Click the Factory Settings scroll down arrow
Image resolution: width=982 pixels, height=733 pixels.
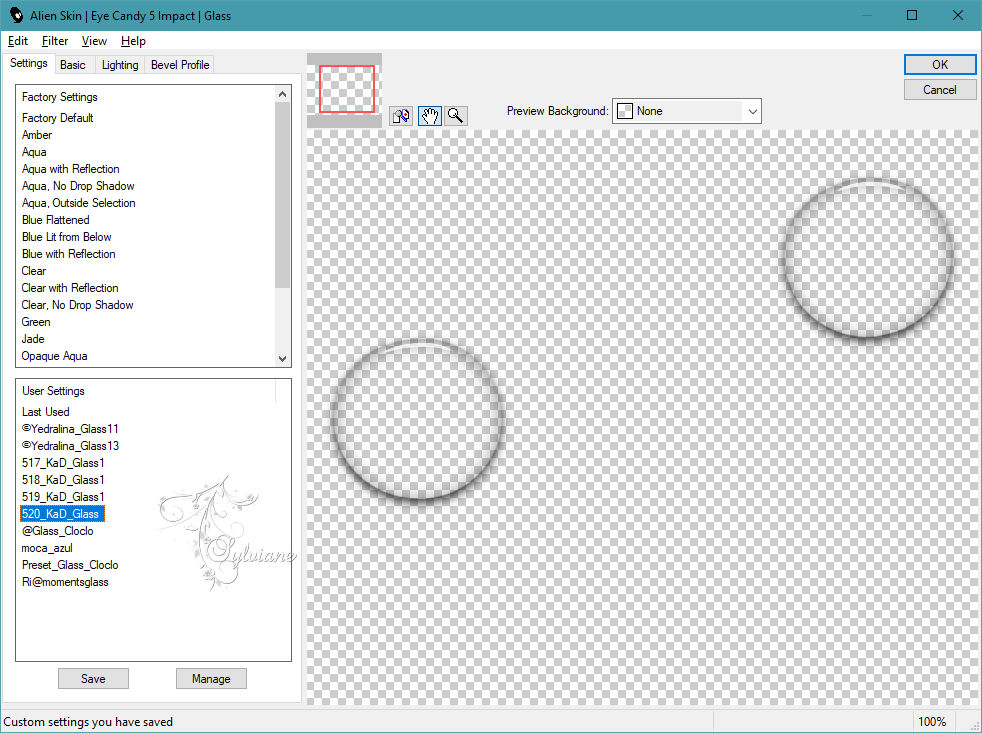point(282,358)
